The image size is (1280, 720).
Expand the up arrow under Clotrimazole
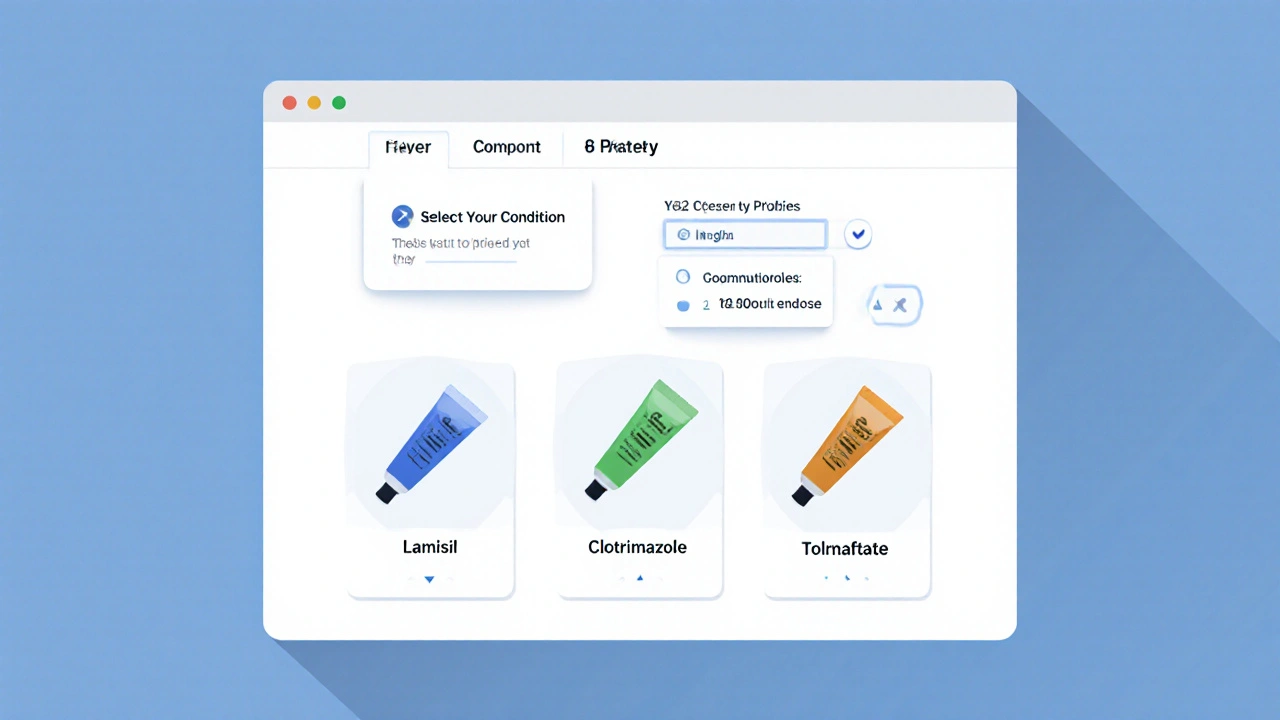click(x=640, y=578)
